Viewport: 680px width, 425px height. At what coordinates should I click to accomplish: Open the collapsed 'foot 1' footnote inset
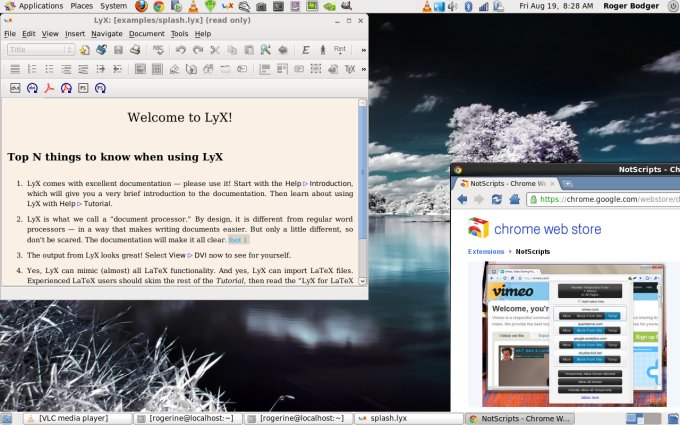pos(238,240)
